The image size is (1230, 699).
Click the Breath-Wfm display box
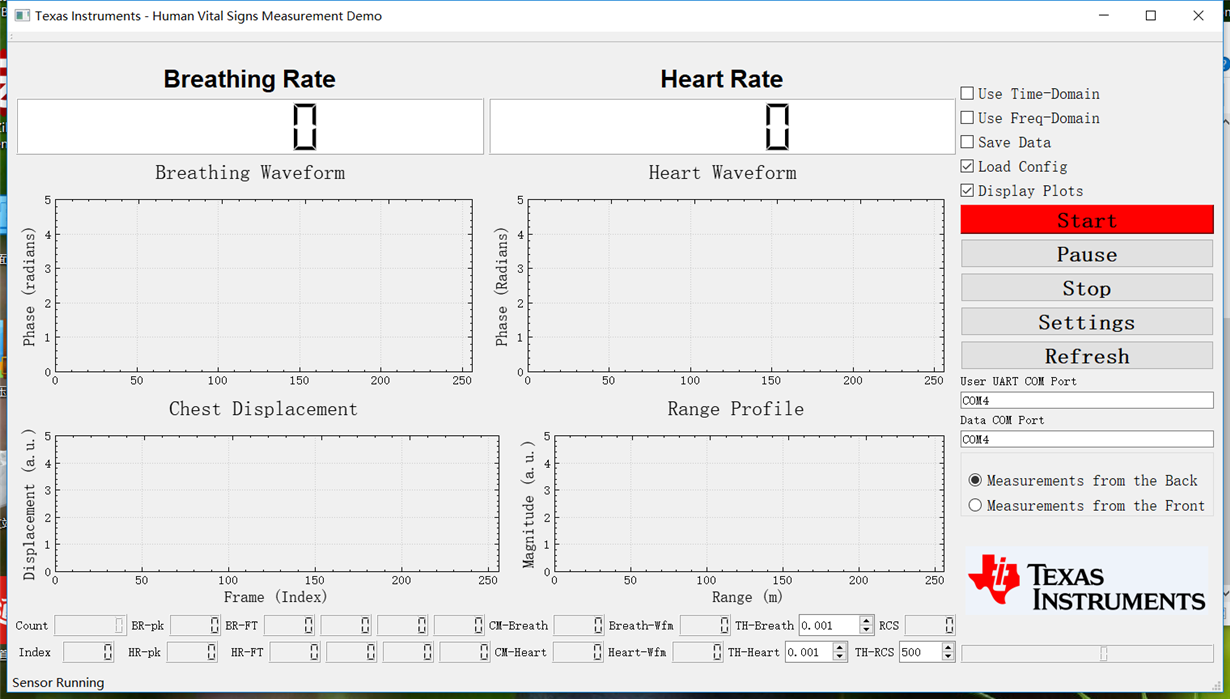pyautogui.click(x=705, y=625)
